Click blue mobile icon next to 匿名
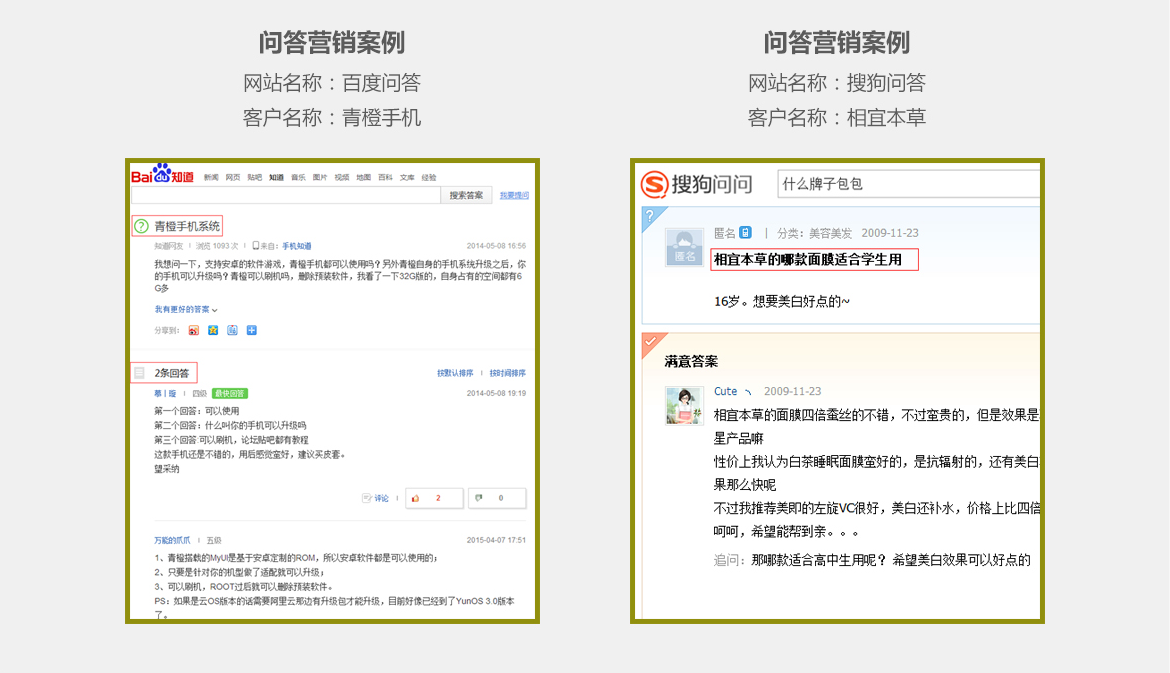 (x=745, y=233)
